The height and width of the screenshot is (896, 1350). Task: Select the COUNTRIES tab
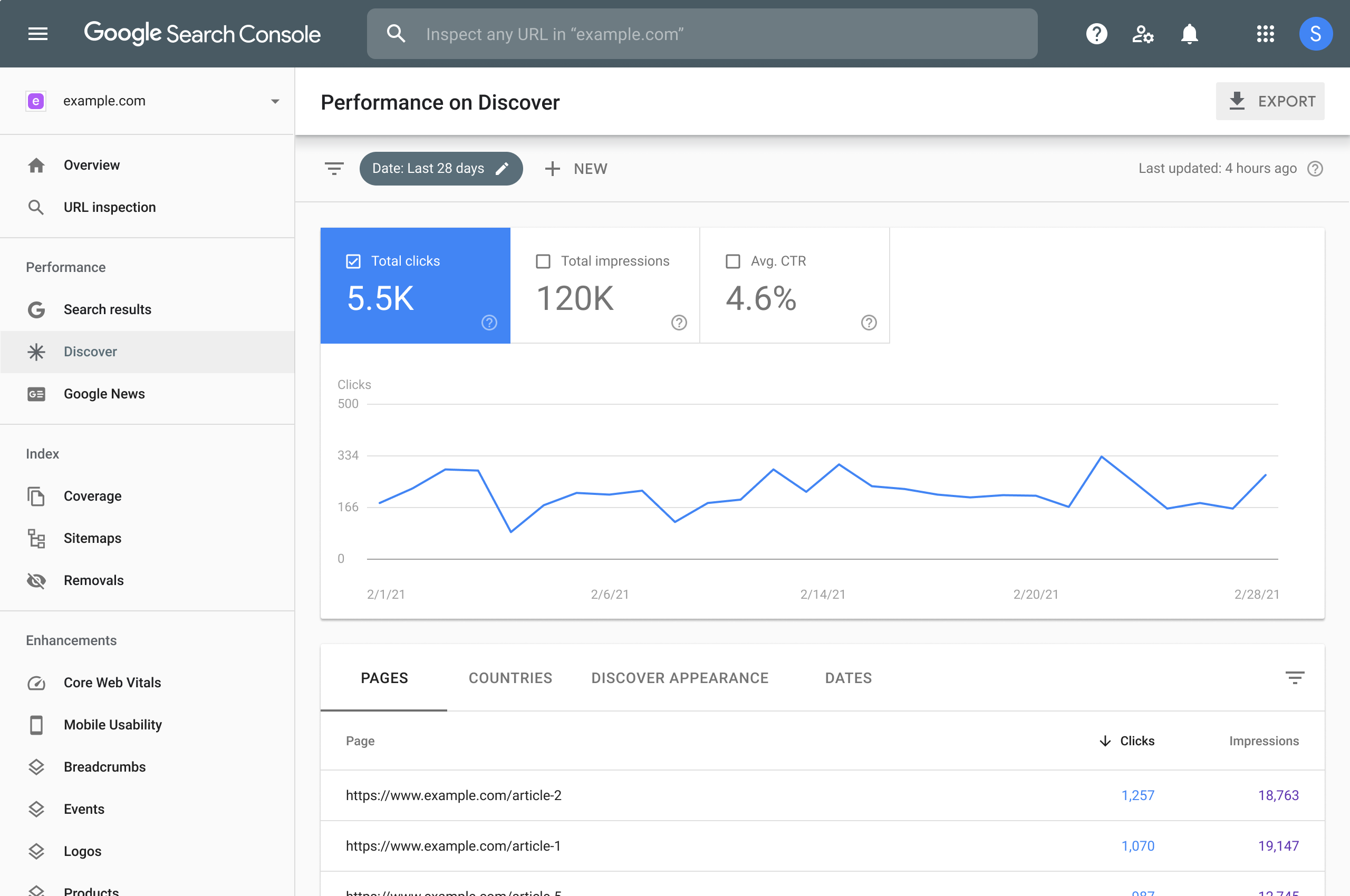point(510,678)
